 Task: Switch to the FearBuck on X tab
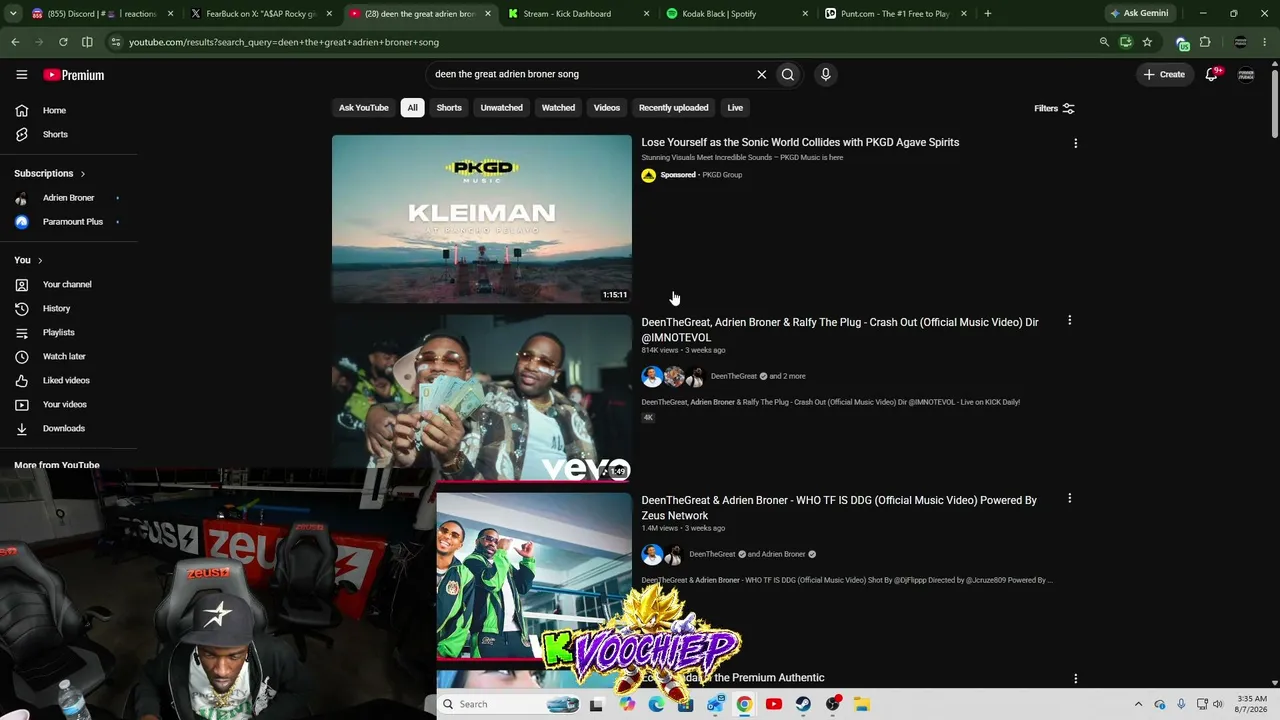pos(263,14)
